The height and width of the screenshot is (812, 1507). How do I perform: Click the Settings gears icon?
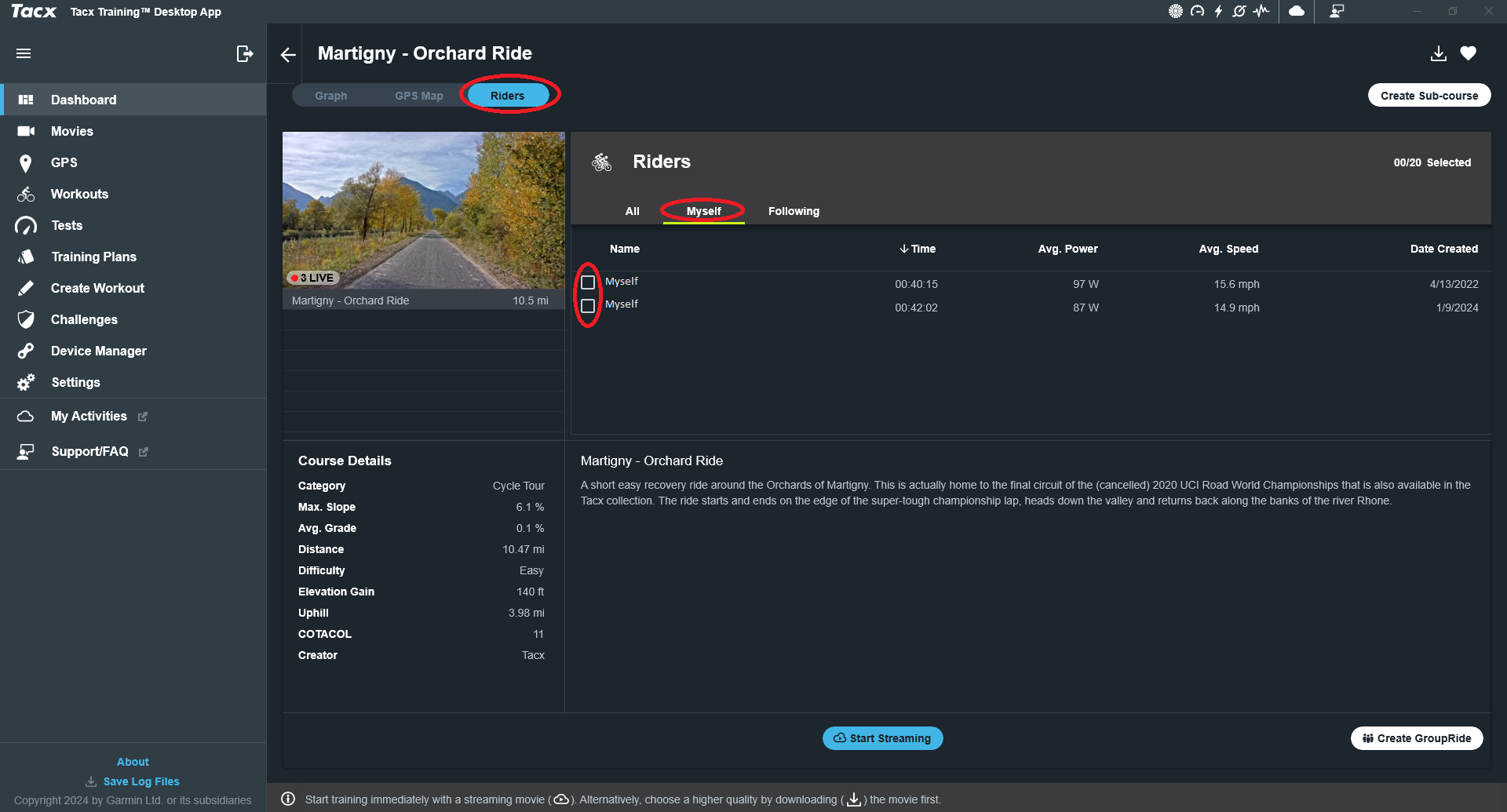26,382
